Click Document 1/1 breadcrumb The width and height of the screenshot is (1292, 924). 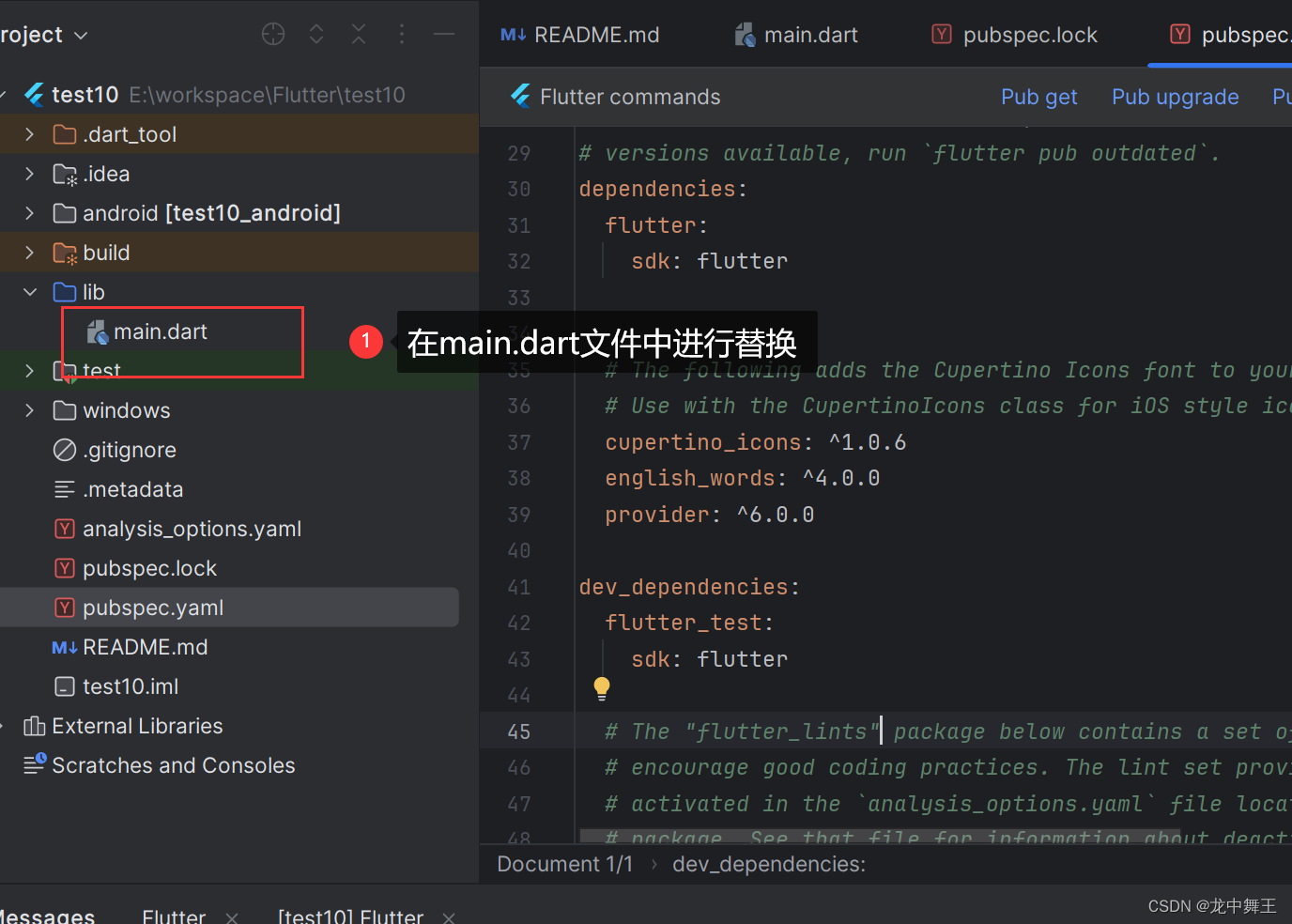(x=564, y=864)
